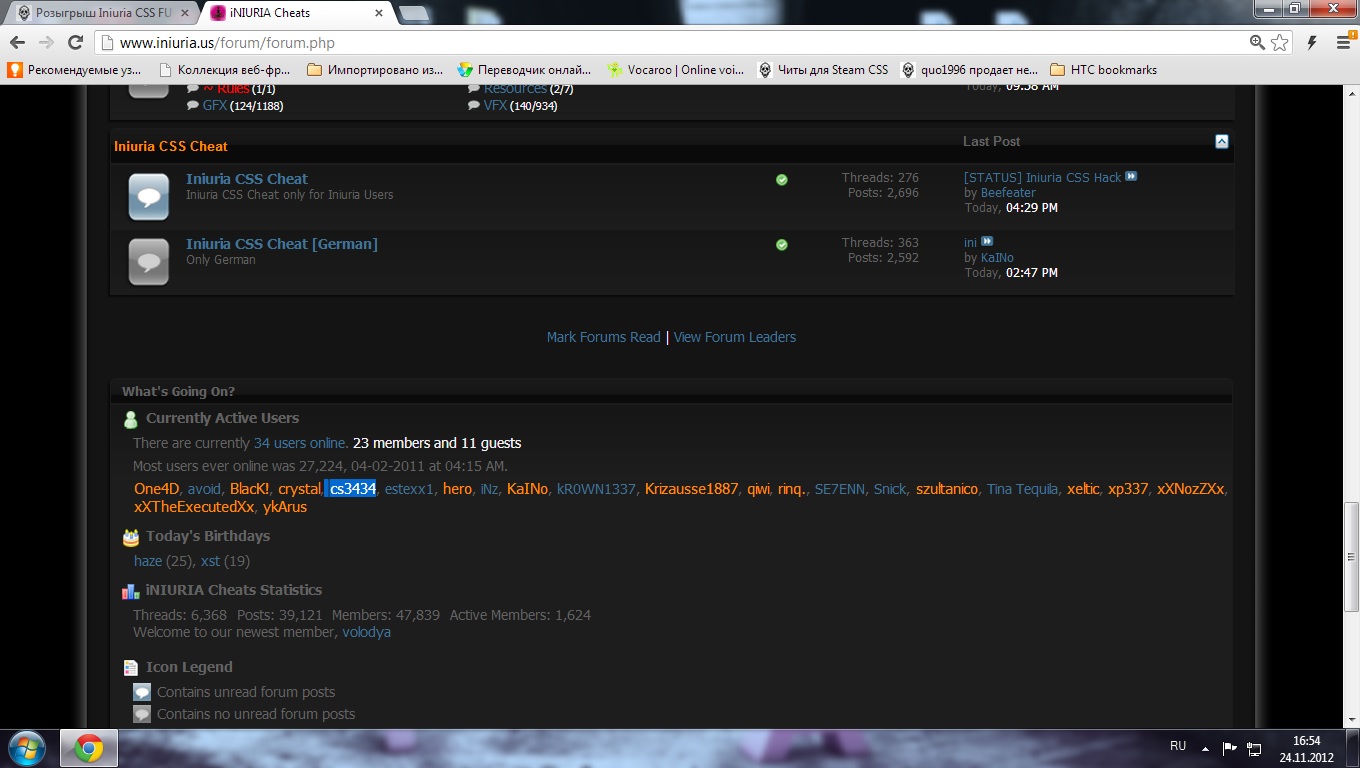Open the Chrome menu icon
Viewport: 1360px width, 768px height.
coord(1343,43)
